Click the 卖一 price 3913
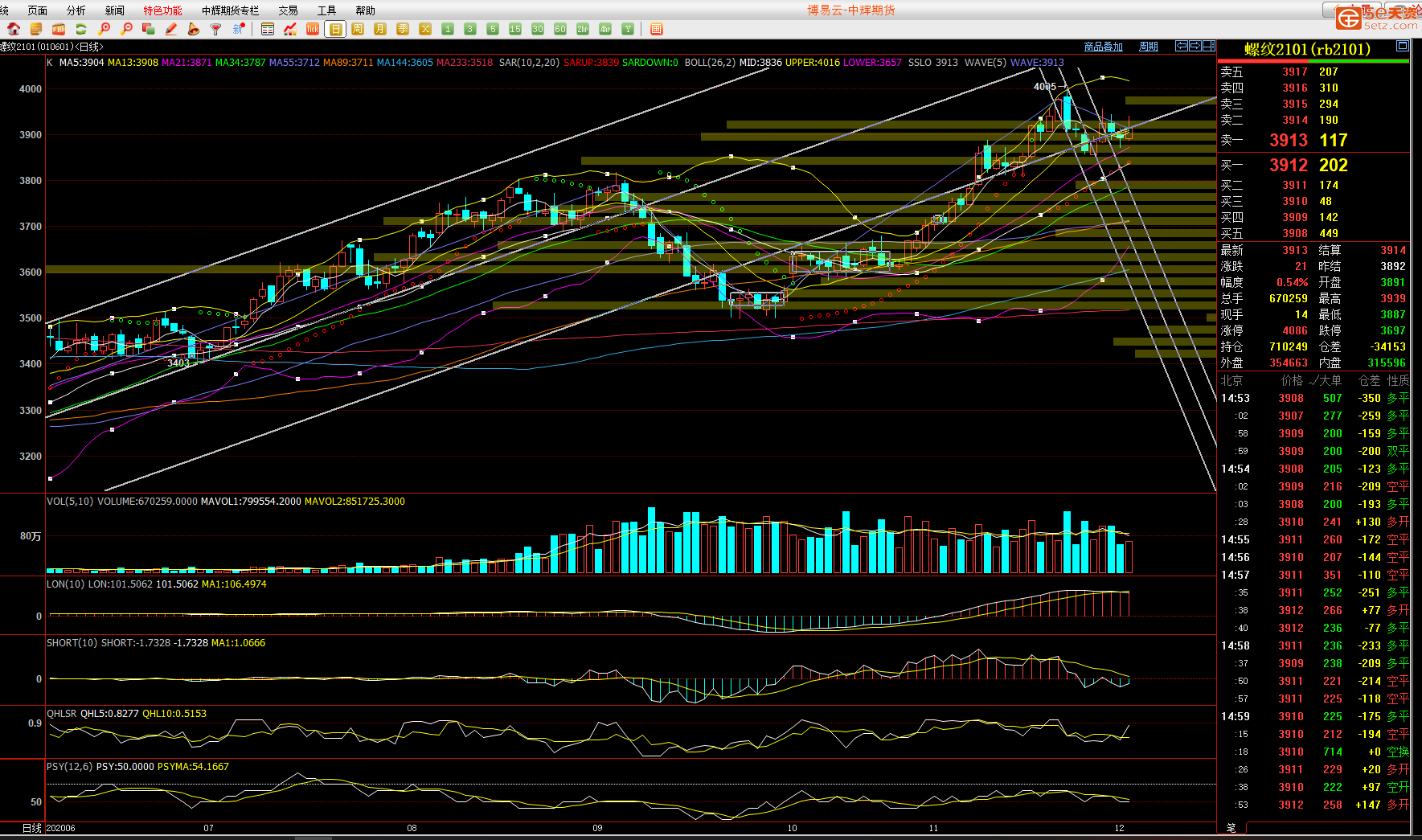1422x840 pixels. tap(1289, 140)
